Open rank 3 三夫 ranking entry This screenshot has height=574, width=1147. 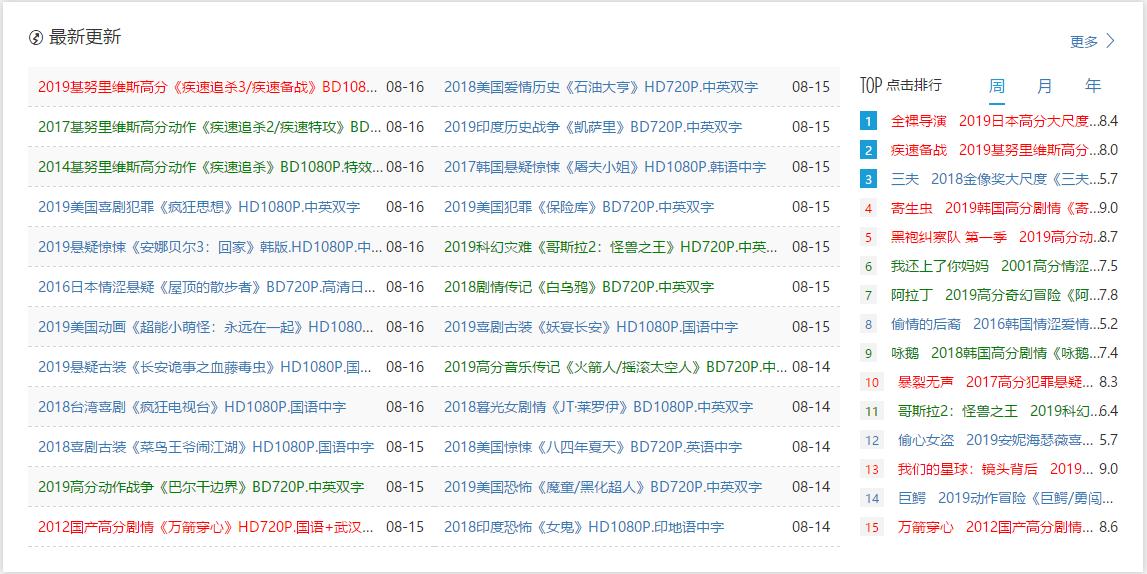pyautogui.click(x=995, y=179)
